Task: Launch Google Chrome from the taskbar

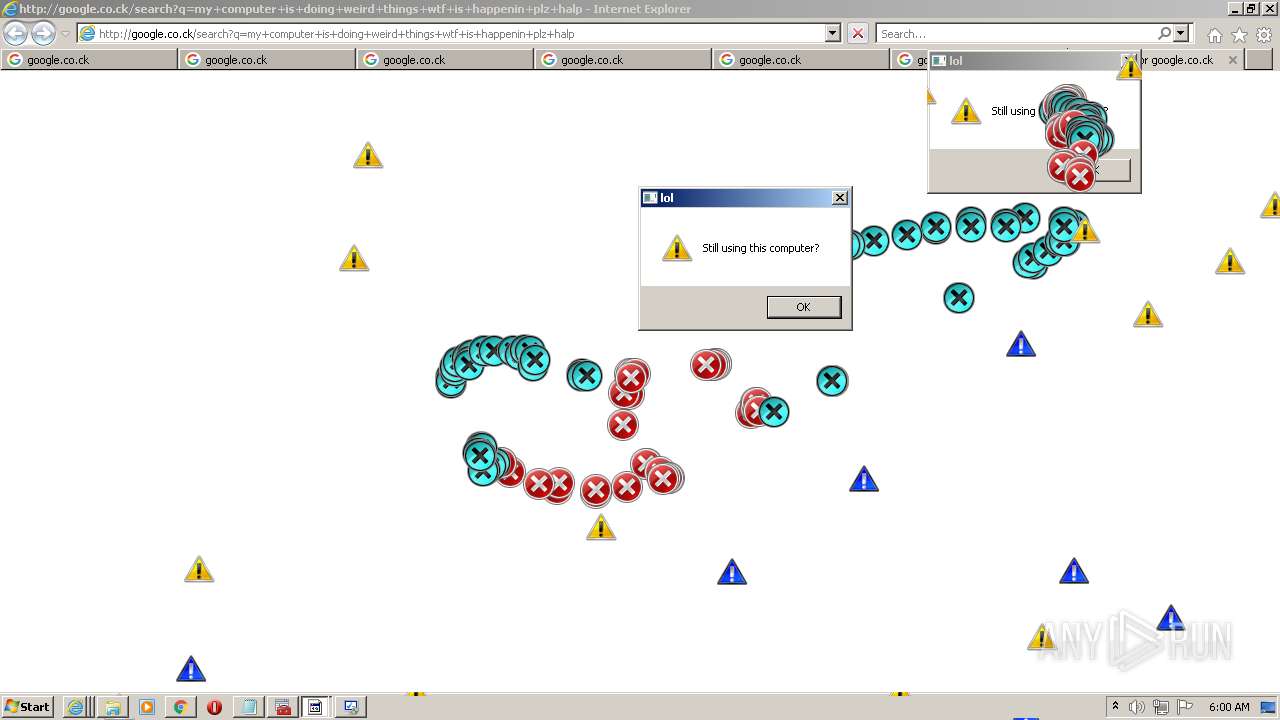Action: tap(181, 707)
